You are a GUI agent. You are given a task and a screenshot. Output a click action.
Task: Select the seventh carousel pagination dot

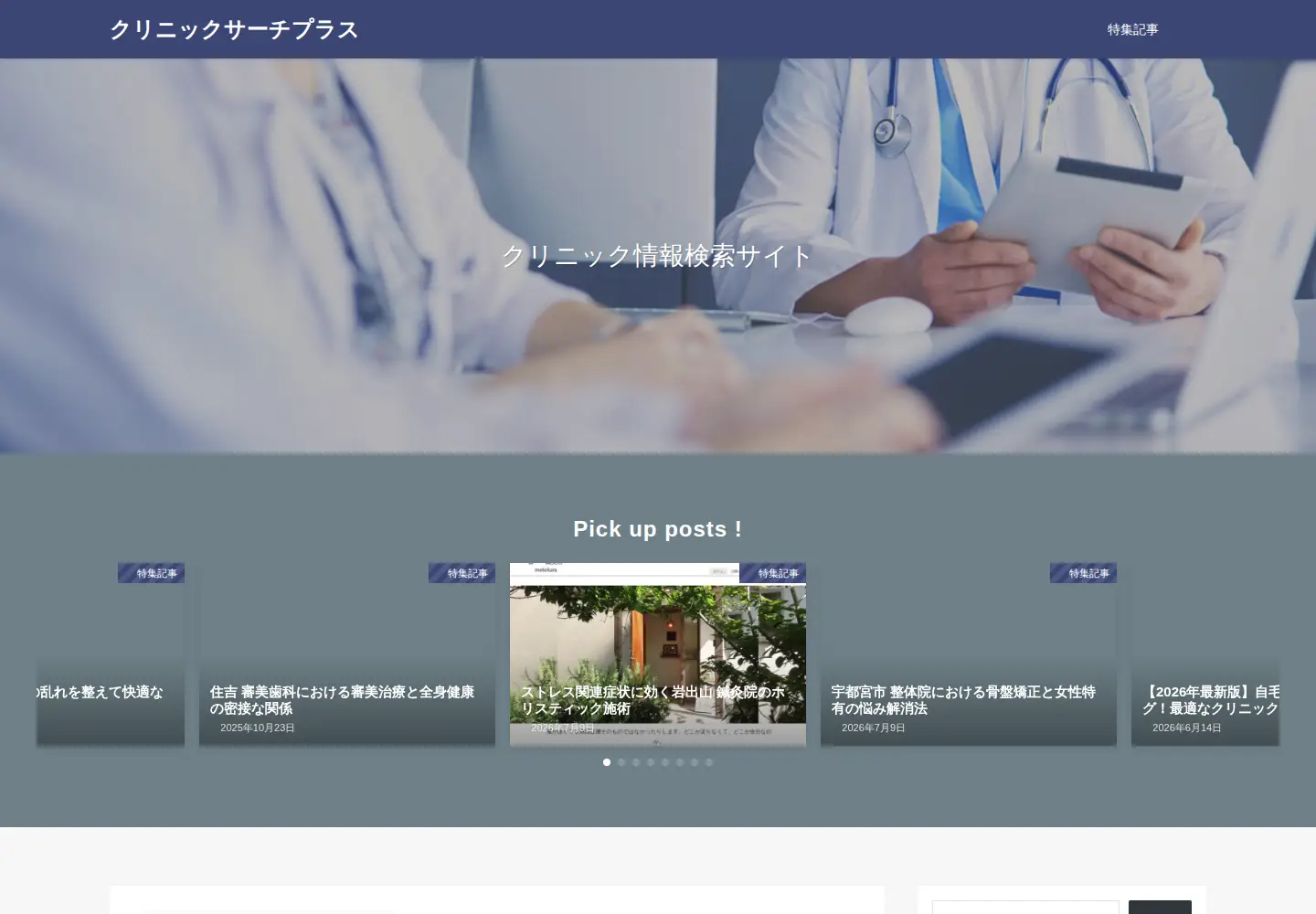695,762
